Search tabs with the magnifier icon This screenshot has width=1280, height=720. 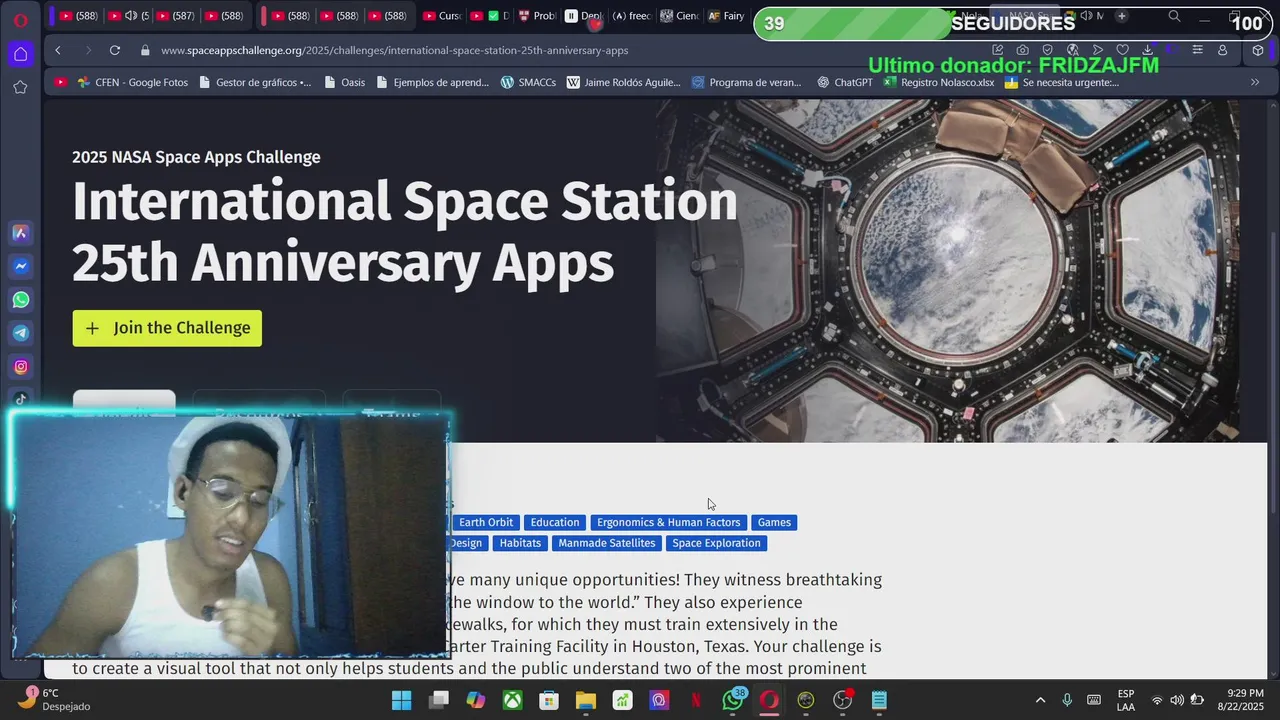coord(1174,16)
